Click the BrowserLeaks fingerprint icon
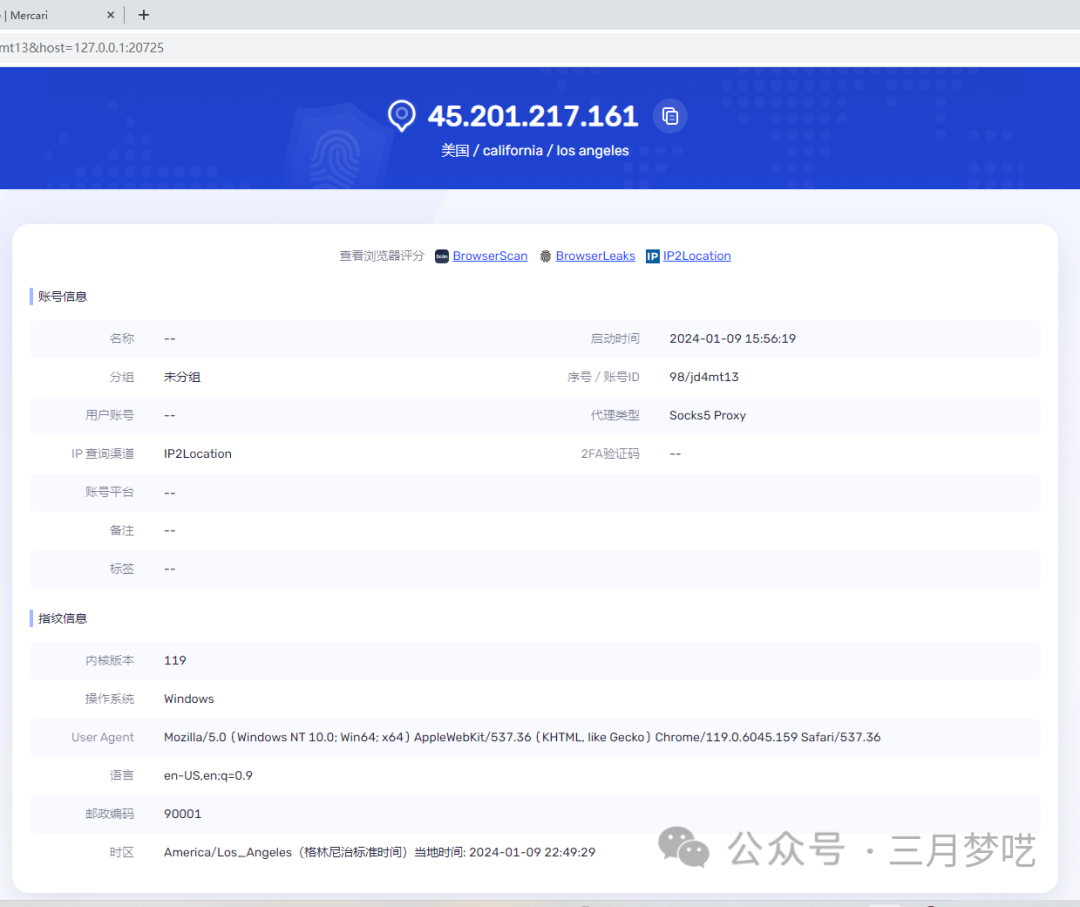 (x=546, y=256)
